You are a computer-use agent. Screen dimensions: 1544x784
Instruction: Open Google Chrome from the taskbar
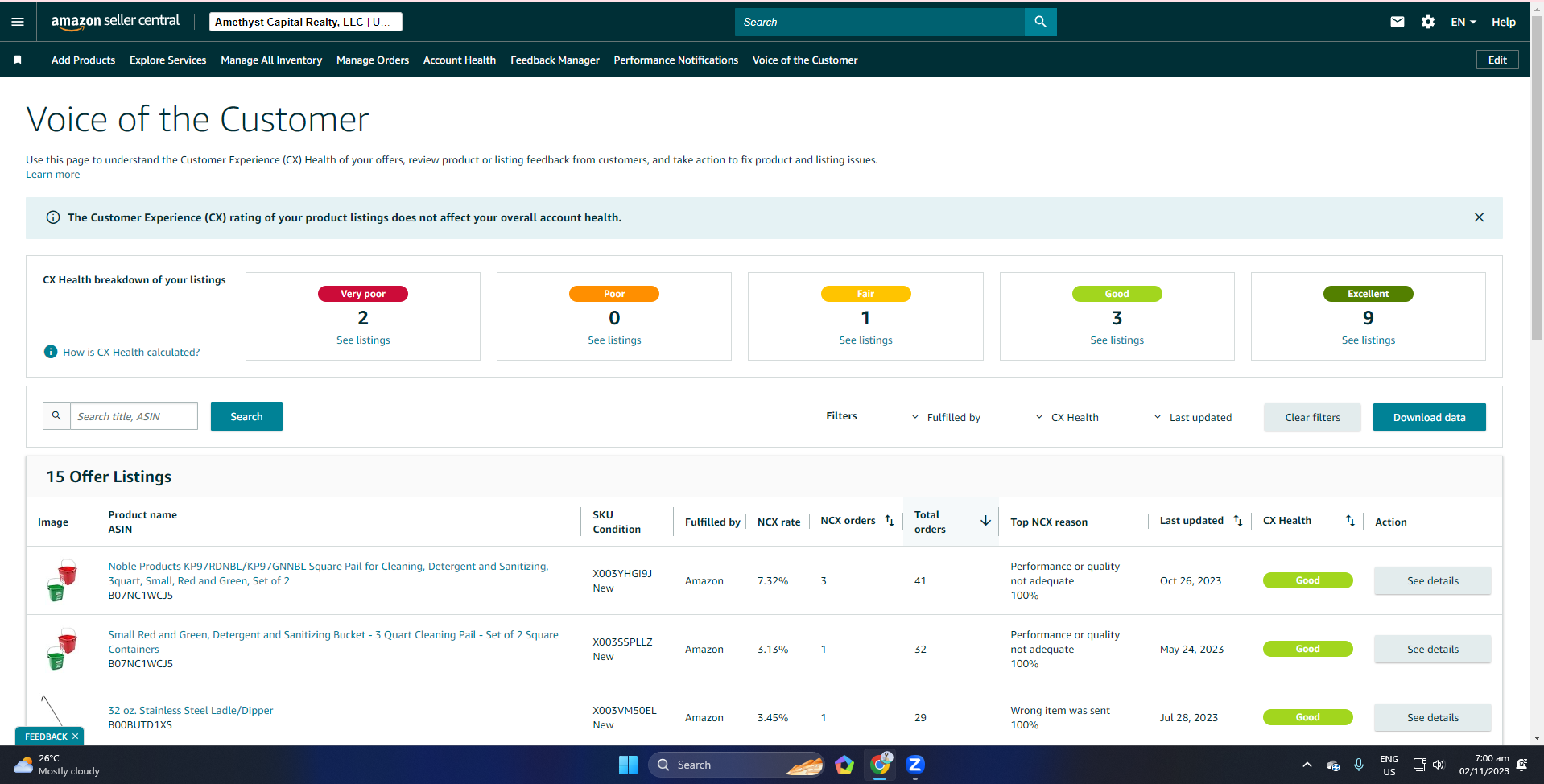[880, 765]
